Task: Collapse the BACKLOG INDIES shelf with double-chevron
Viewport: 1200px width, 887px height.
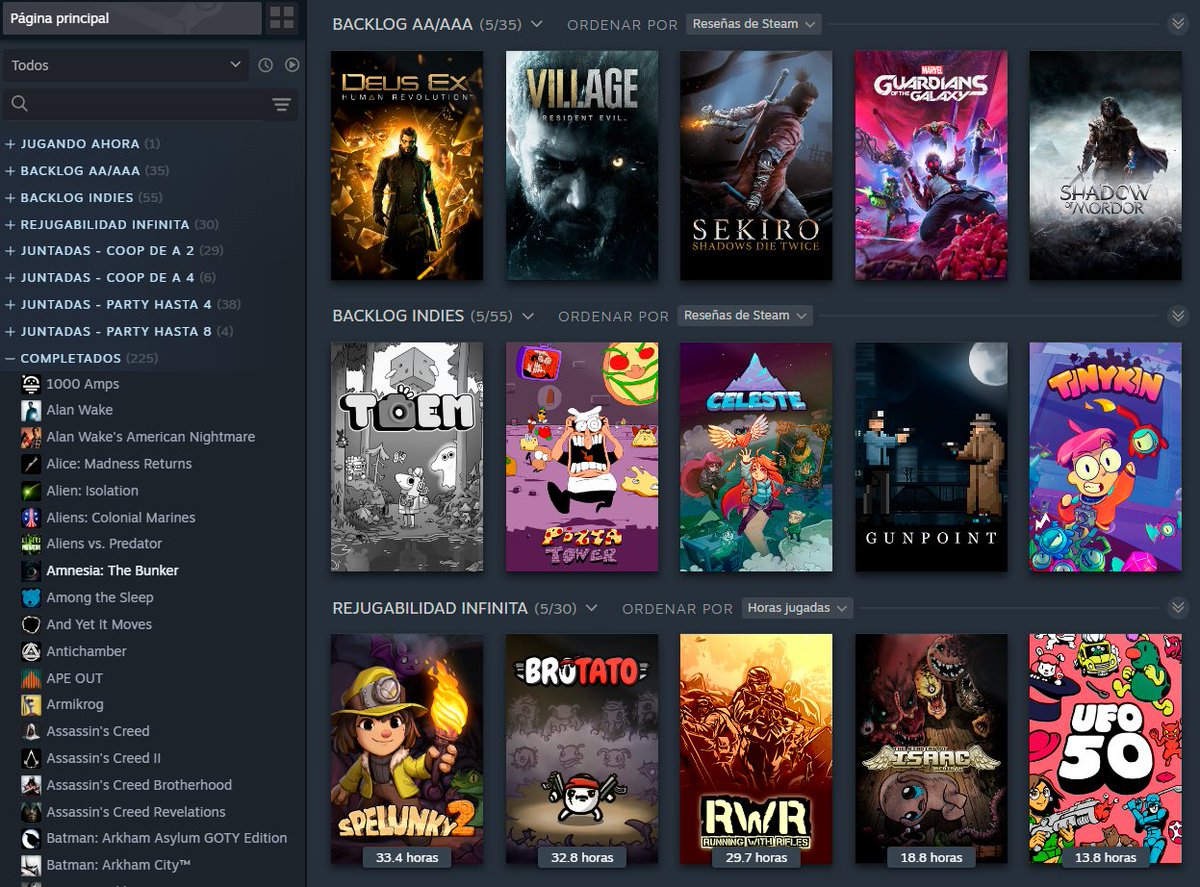Action: [x=1177, y=316]
